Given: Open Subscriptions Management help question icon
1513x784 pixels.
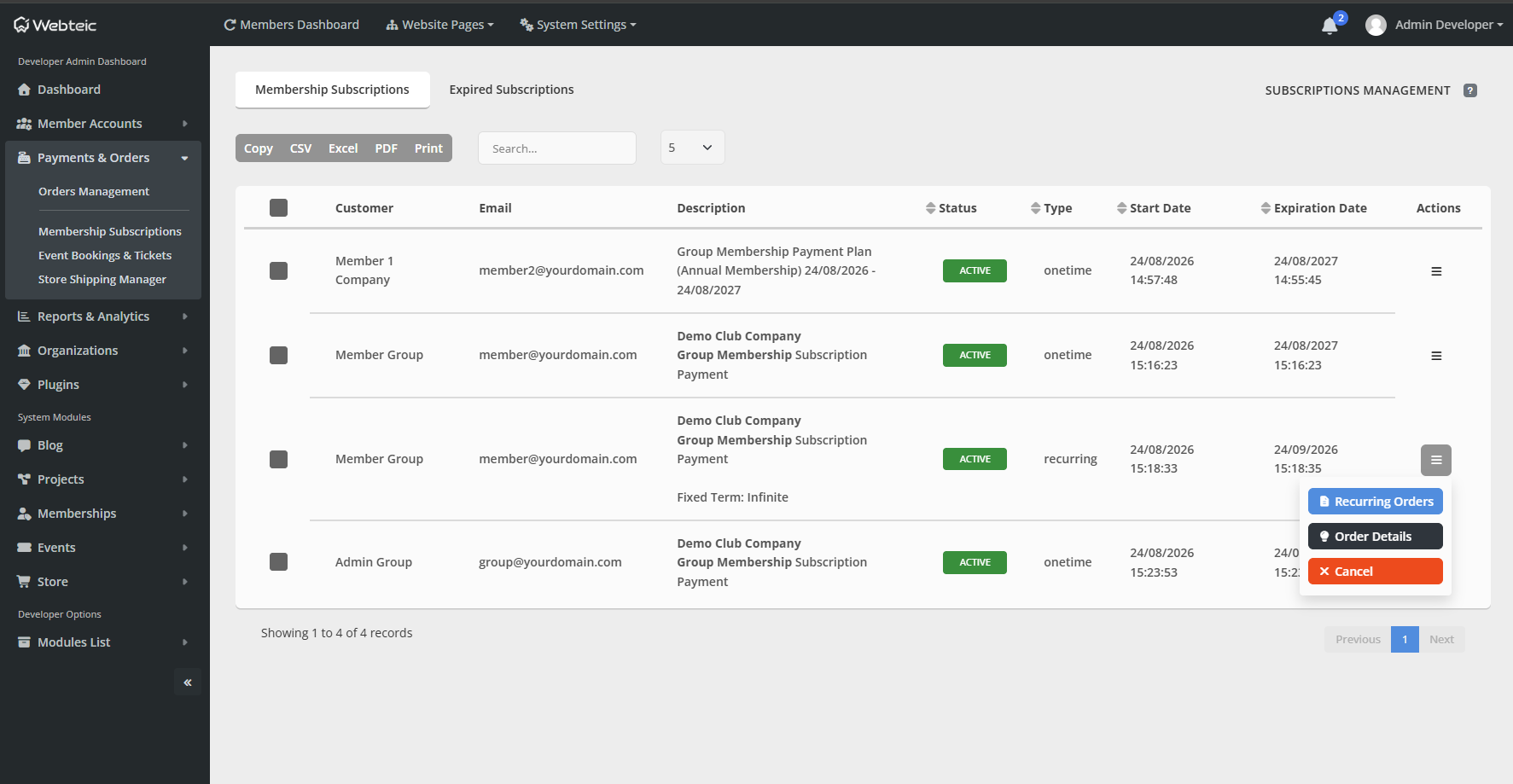Looking at the screenshot, I should [x=1470, y=90].
